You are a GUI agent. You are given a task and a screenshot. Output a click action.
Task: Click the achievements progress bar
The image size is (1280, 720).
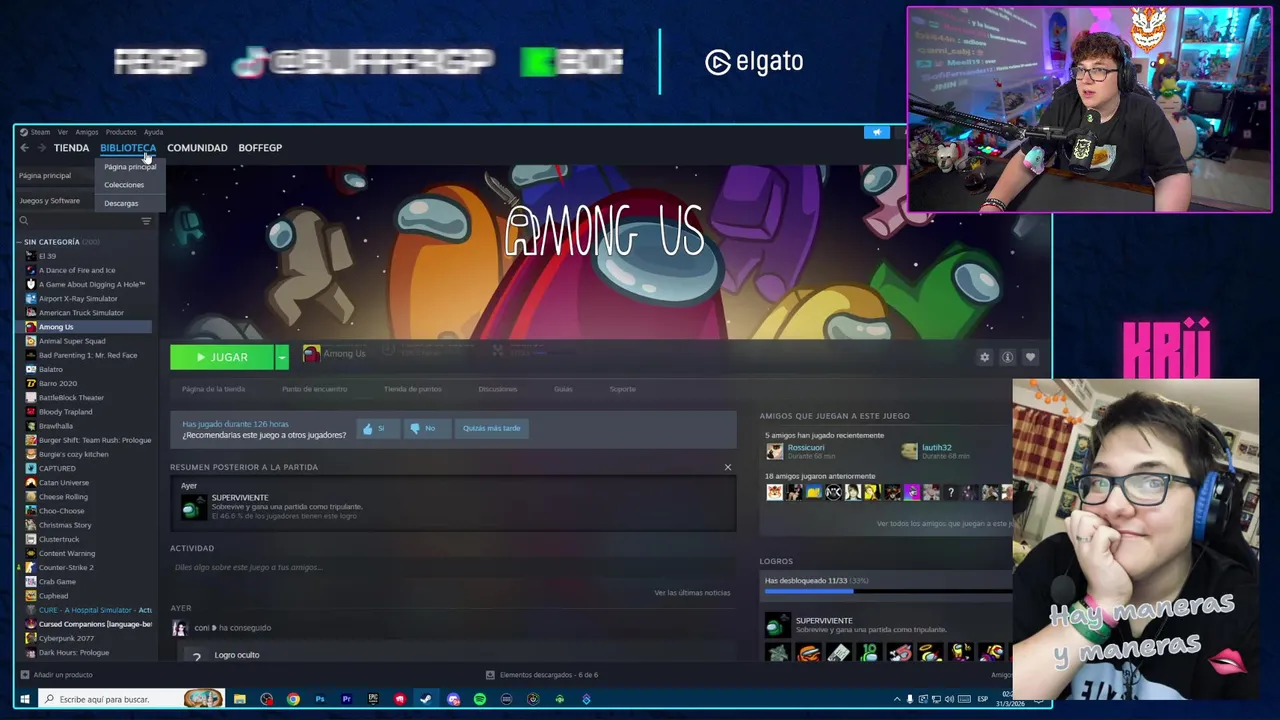pyautogui.click(x=888, y=591)
